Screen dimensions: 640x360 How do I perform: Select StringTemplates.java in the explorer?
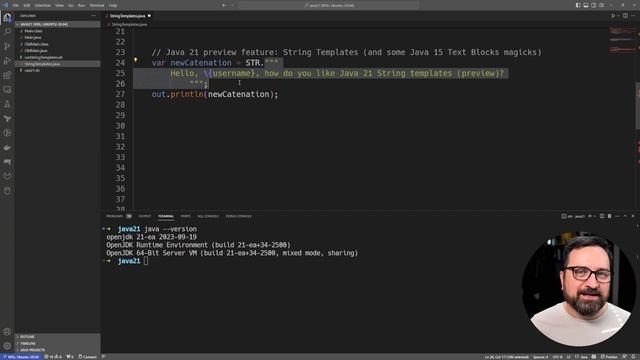tap(58, 64)
